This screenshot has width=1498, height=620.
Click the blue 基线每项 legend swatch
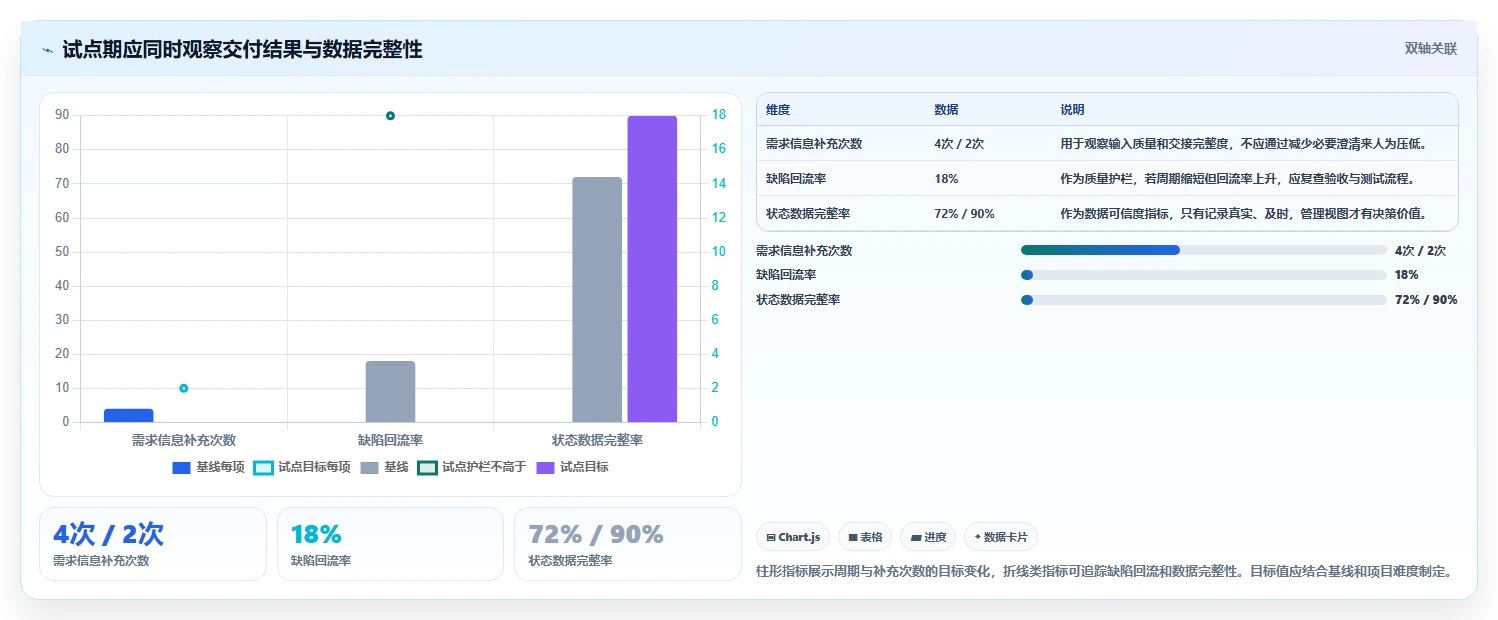tap(181, 467)
